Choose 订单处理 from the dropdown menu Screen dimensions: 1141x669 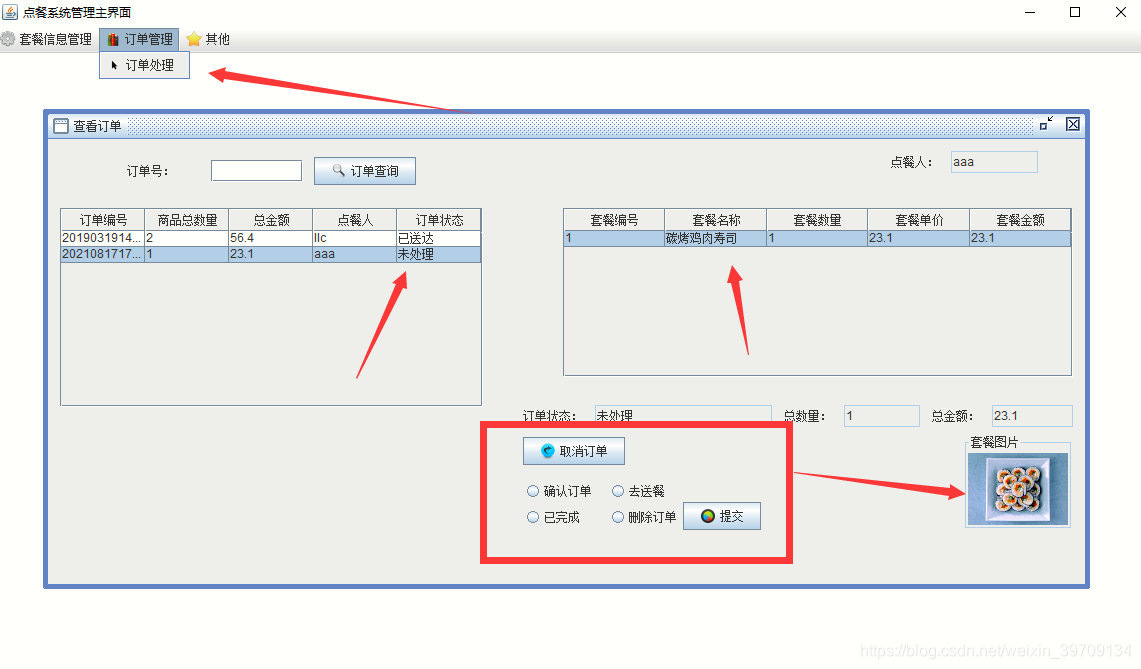pyautogui.click(x=144, y=66)
